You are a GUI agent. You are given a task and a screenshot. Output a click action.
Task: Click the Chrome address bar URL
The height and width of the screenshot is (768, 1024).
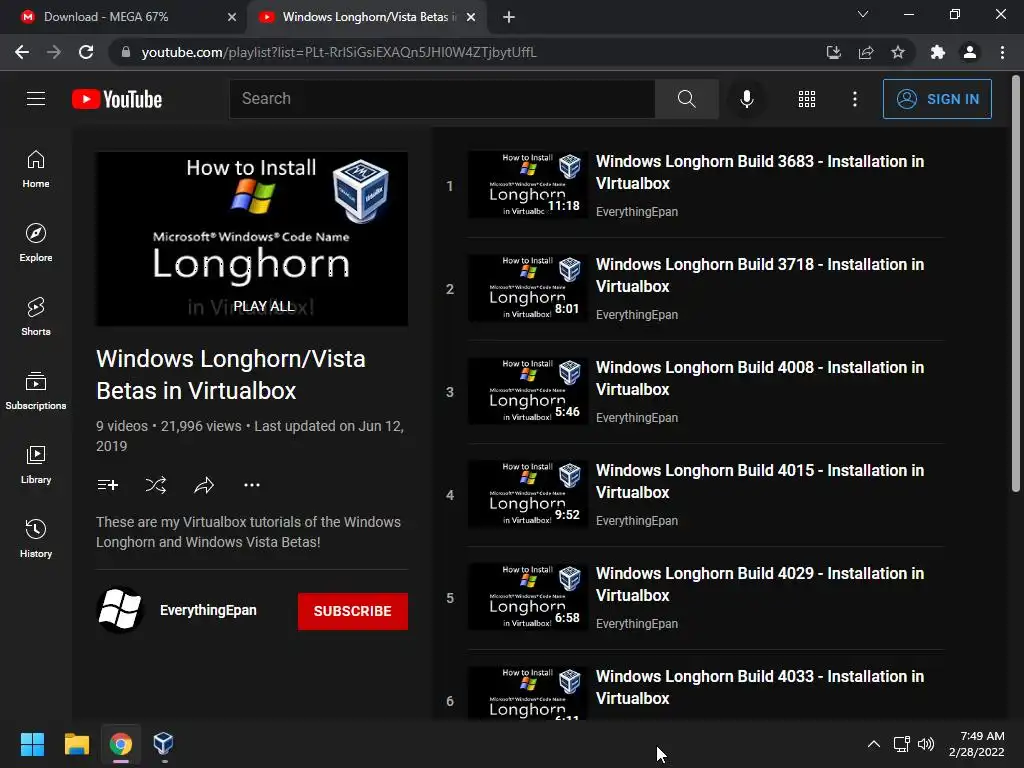point(339,52)
